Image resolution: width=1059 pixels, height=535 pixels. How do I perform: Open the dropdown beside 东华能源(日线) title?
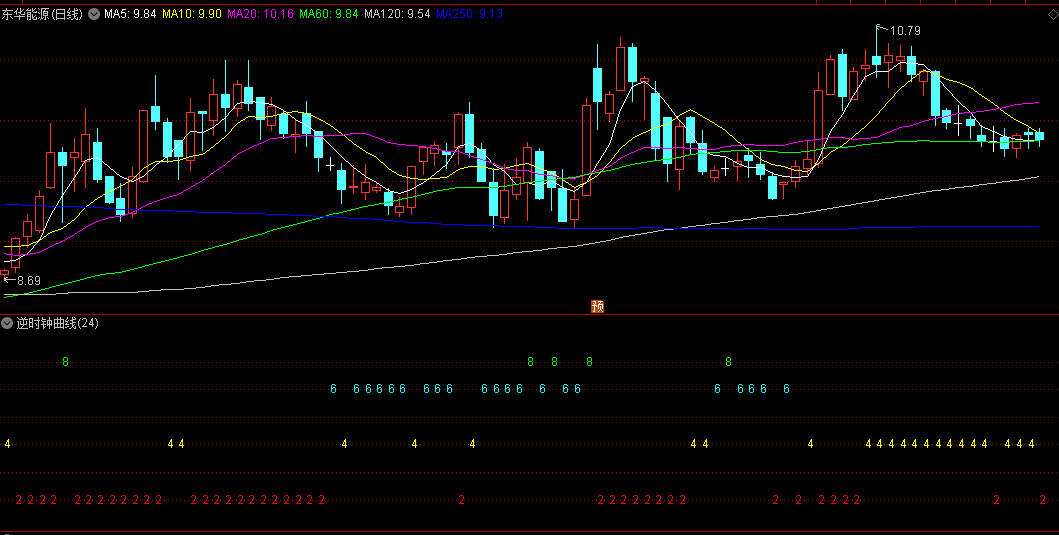(x=94, y=15)
